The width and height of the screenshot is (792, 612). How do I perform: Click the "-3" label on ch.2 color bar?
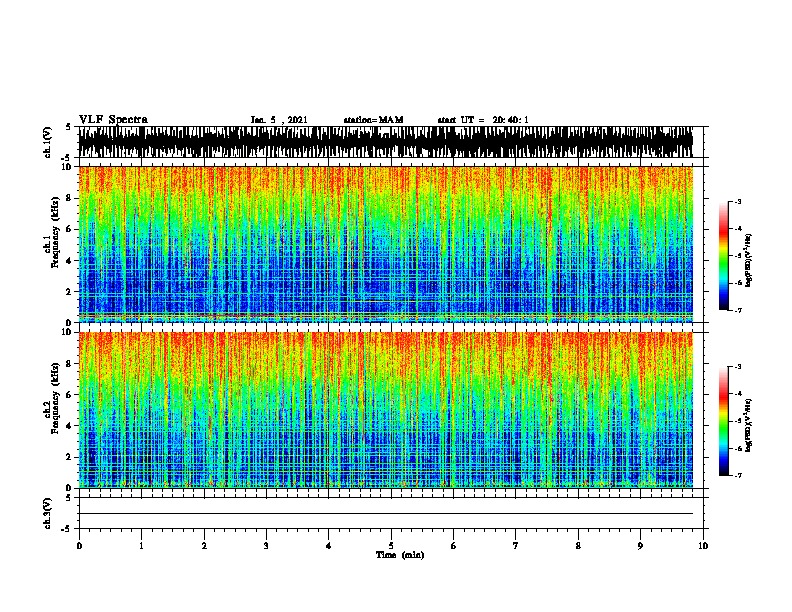[738, 367]
